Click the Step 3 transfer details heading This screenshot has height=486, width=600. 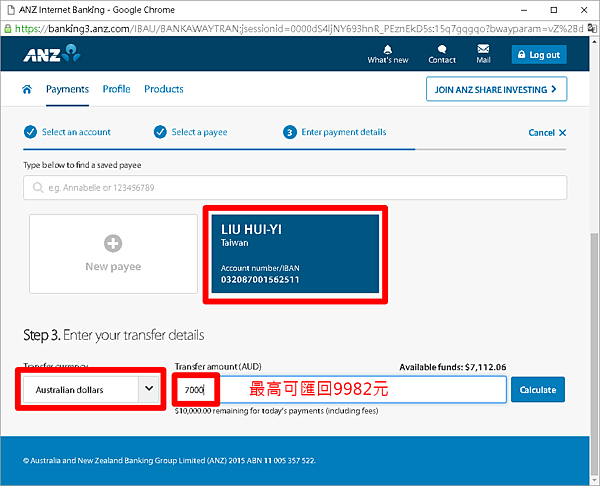pos(114,335)
